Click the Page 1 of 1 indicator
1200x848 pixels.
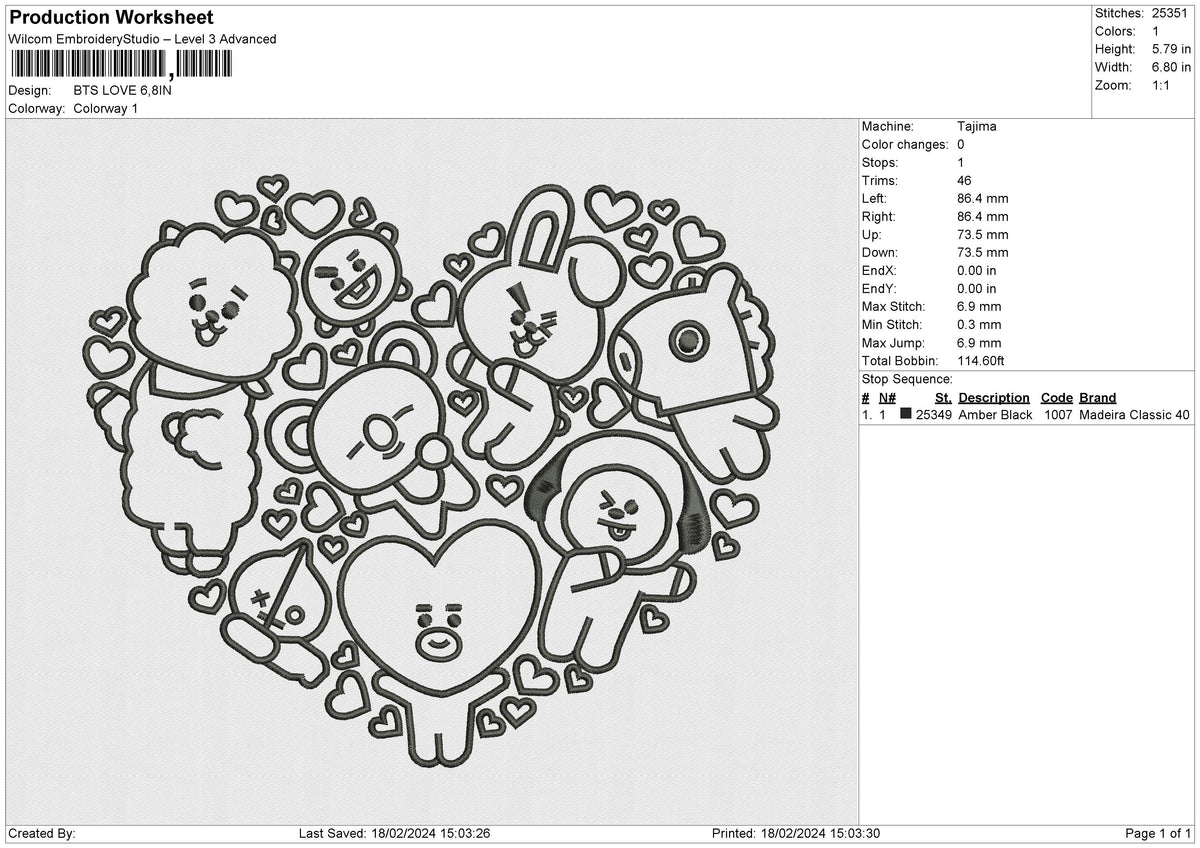pos(1158,834)
